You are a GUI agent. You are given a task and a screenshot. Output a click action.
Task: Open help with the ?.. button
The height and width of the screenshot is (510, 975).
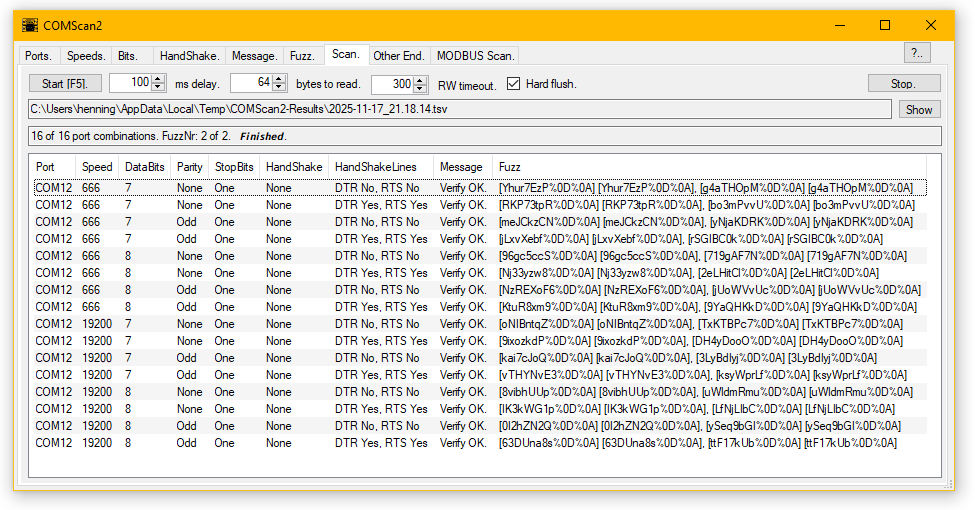click(x=917, y=53)
